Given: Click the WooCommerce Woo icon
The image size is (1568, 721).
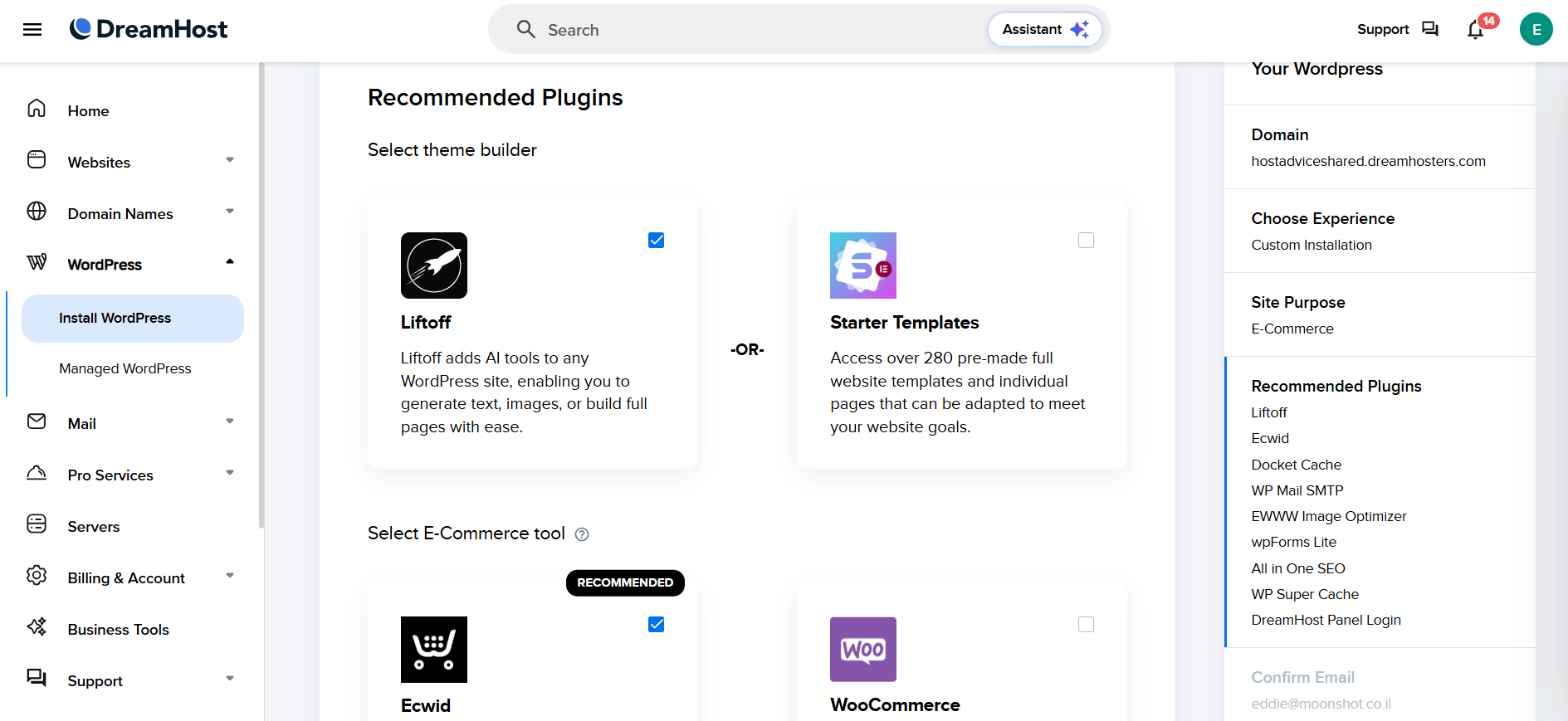Looking at the screenshot, I should coord(863,650).
